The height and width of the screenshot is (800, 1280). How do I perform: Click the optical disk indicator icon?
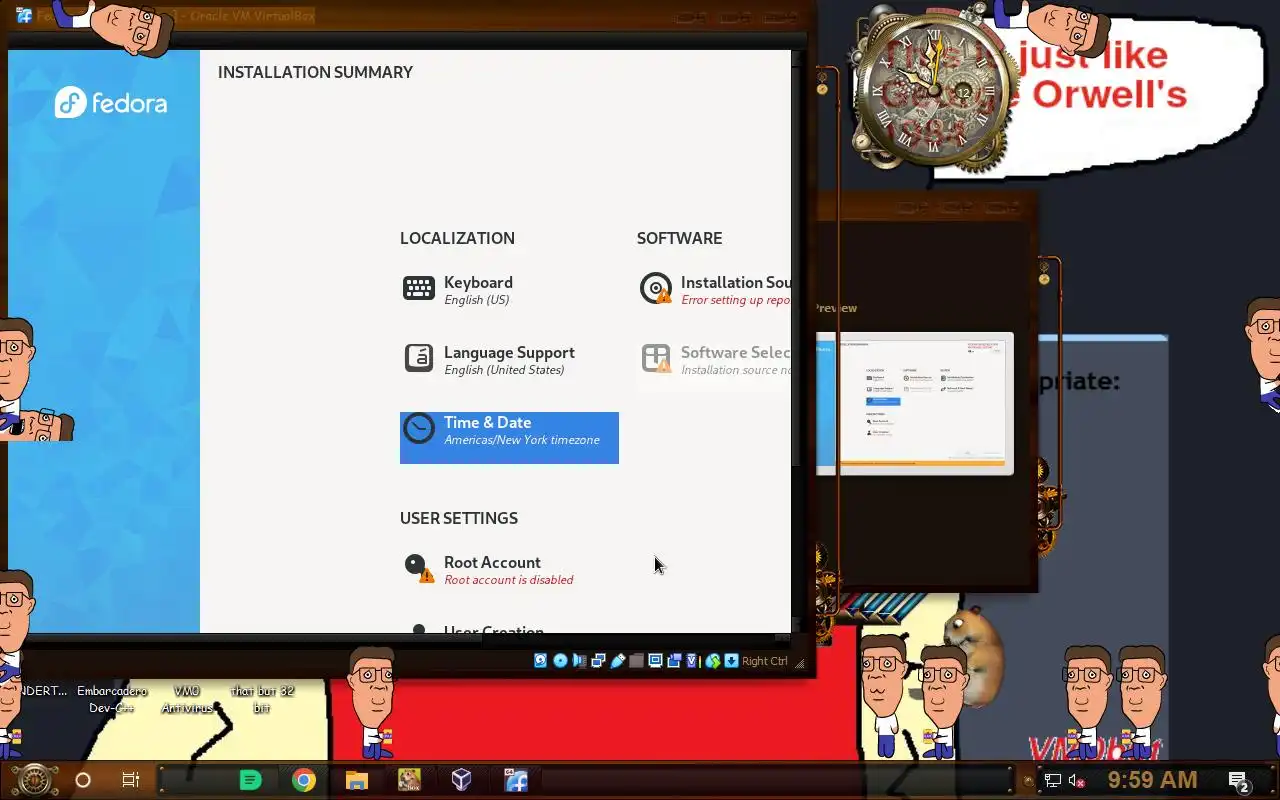[x=560, y=661]
